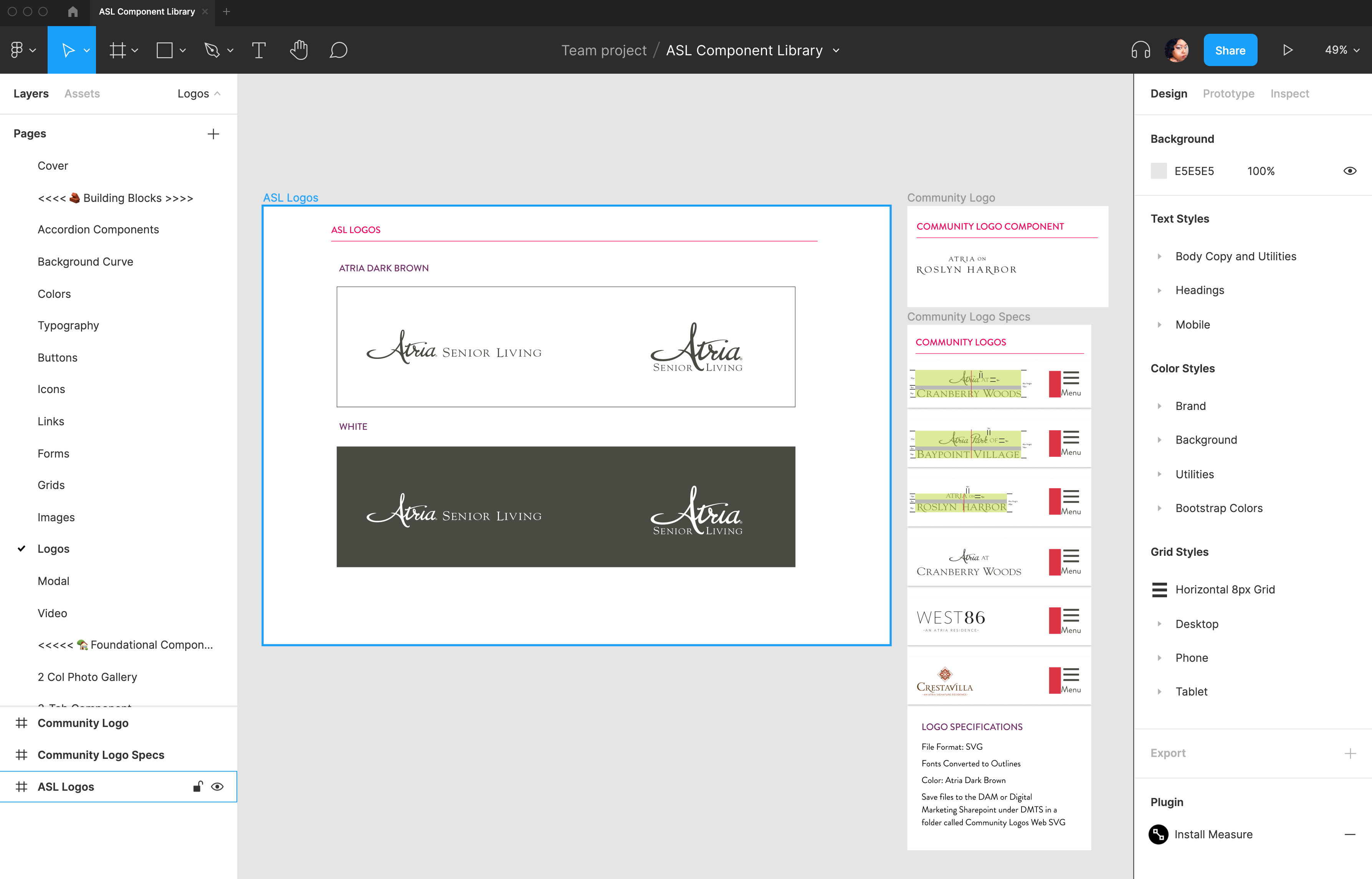Image resolution: width=1372 pixels, height=879 pixels.
Task: Switch to the Assets tab
Action: click(x=82, y=94)
